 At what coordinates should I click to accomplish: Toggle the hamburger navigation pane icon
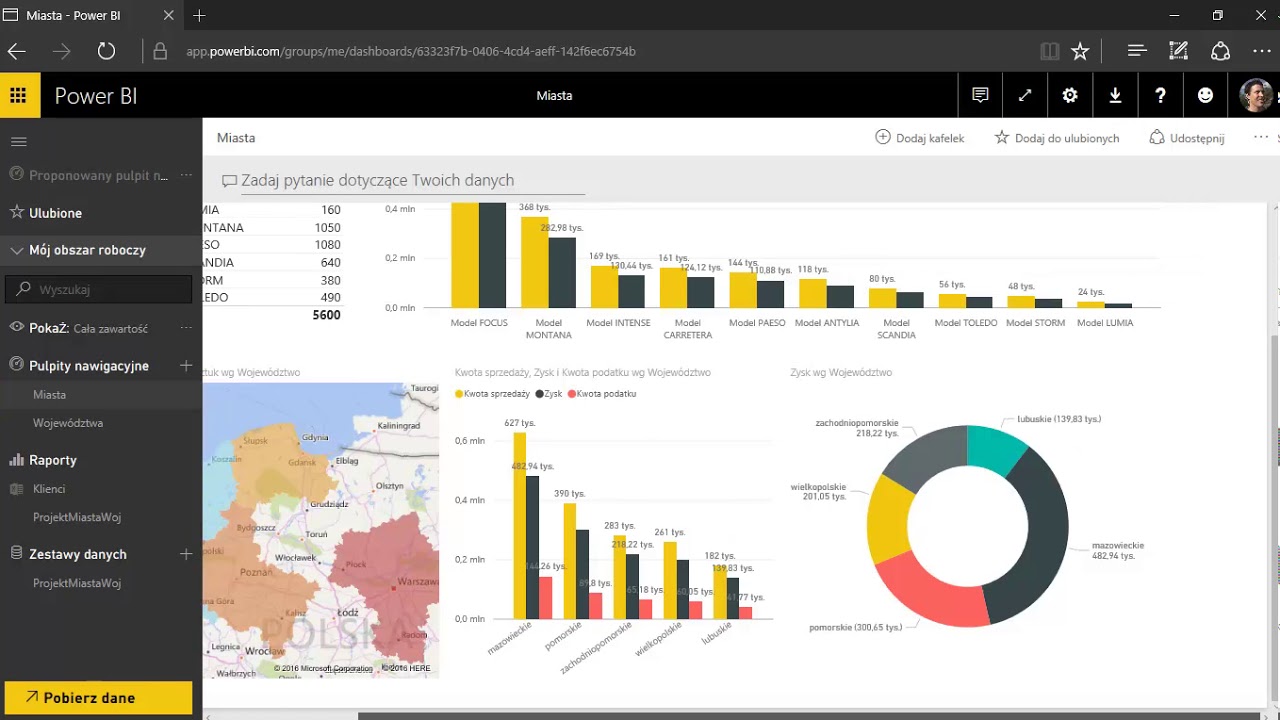point(18,142)
